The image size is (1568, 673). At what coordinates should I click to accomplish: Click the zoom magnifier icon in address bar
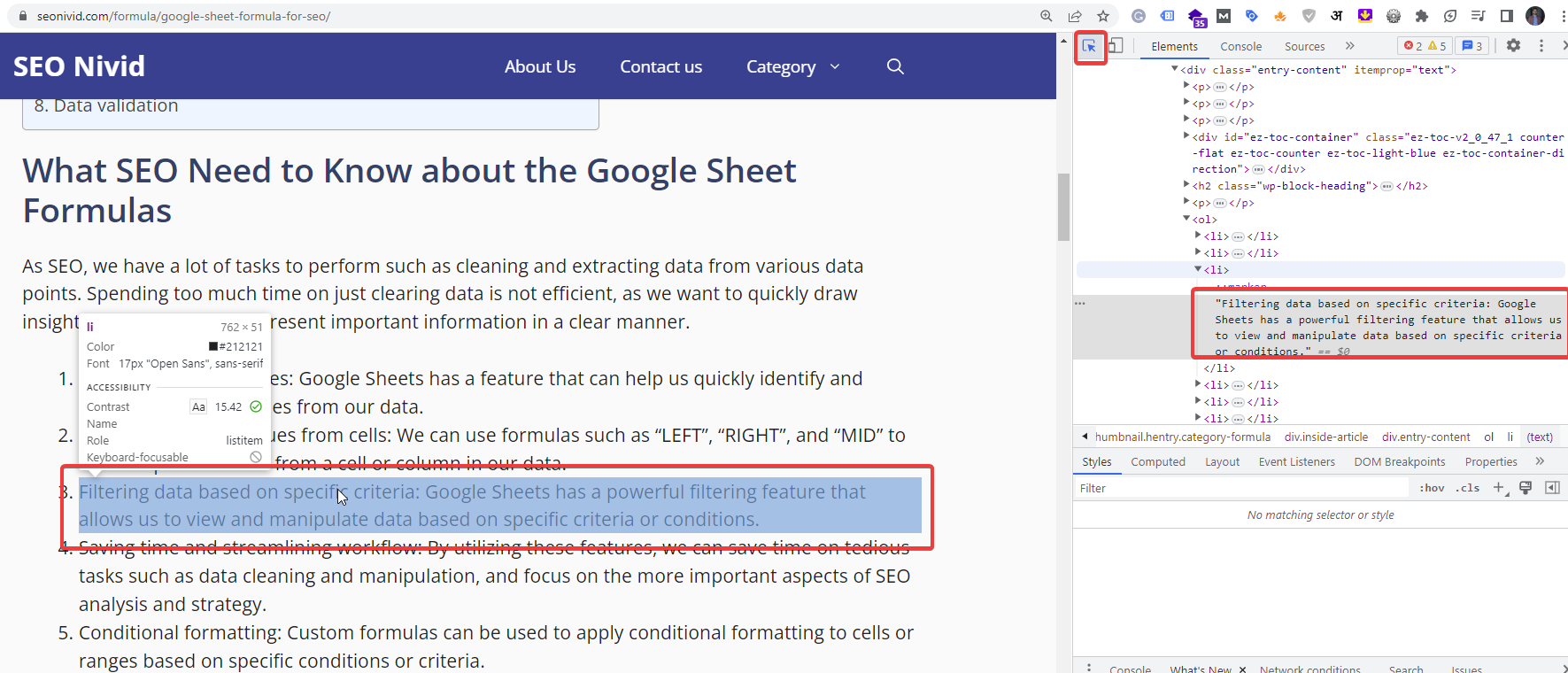1047,16
